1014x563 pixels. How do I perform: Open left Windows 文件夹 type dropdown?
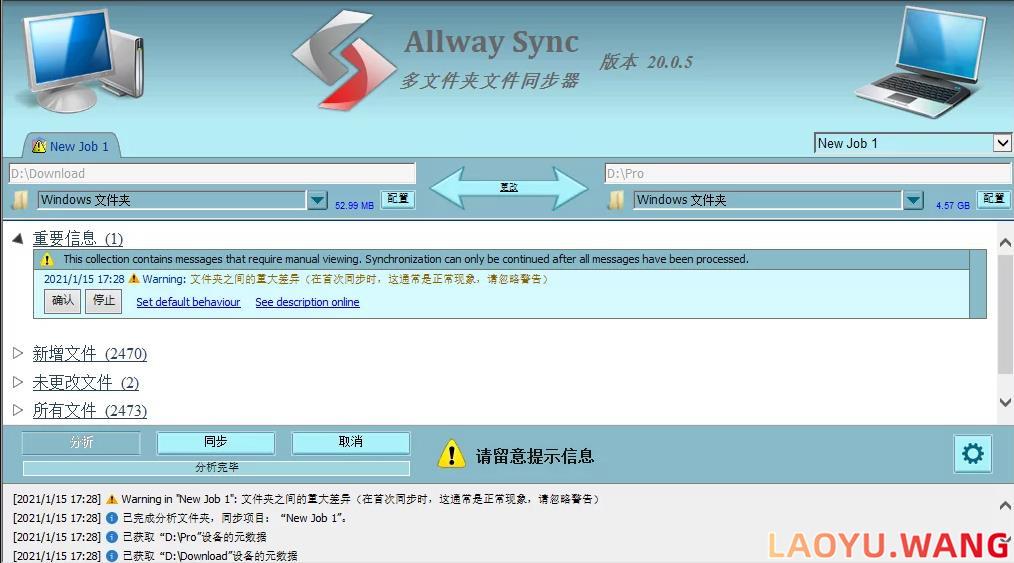(x=317, y=200)
